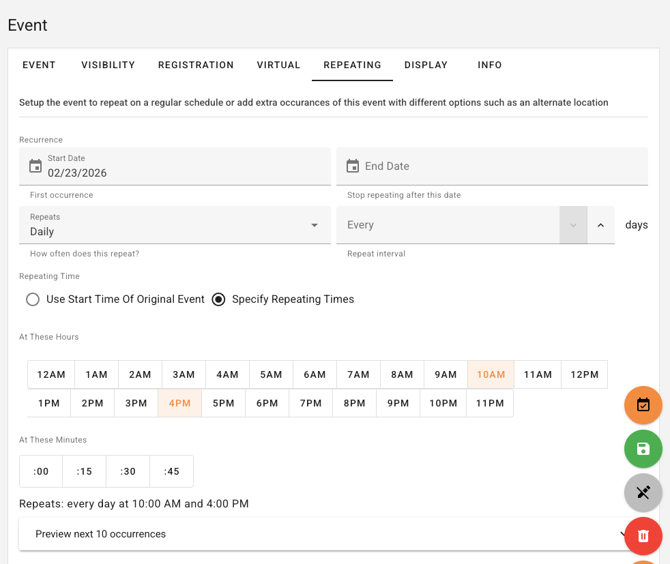The image size is (670, 564).
Task: Click the Every repeat interval field
Action: (x=450, y=225)
